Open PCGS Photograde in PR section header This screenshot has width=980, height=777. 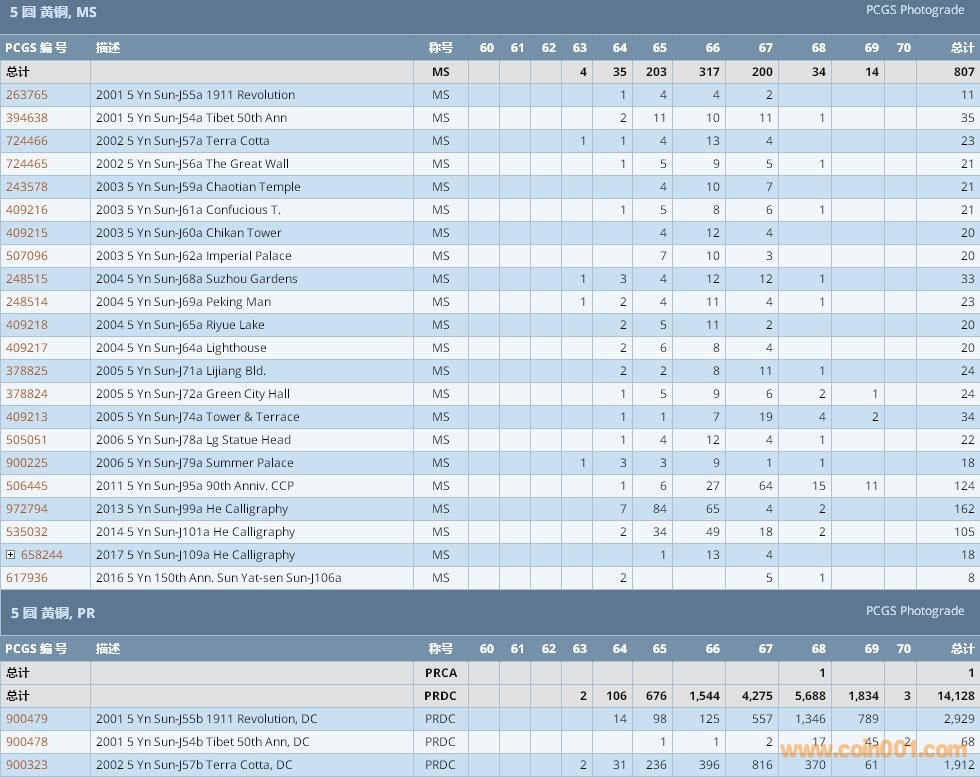point(914,610)
